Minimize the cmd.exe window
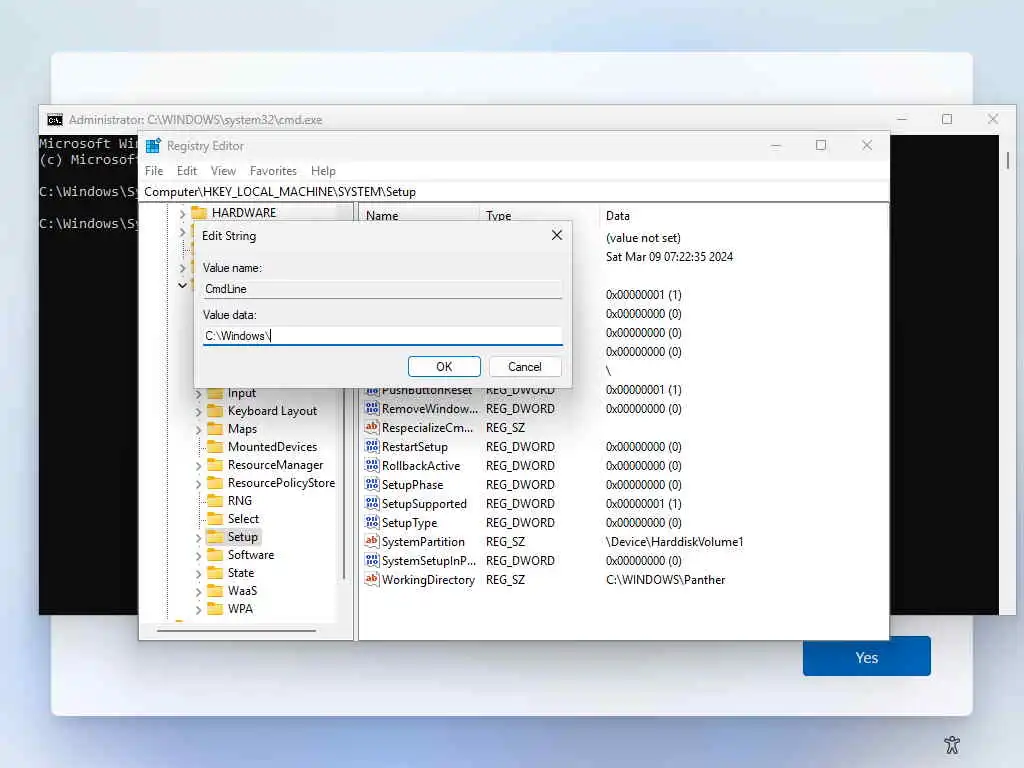1024x768 pixels. click(902, 119)
